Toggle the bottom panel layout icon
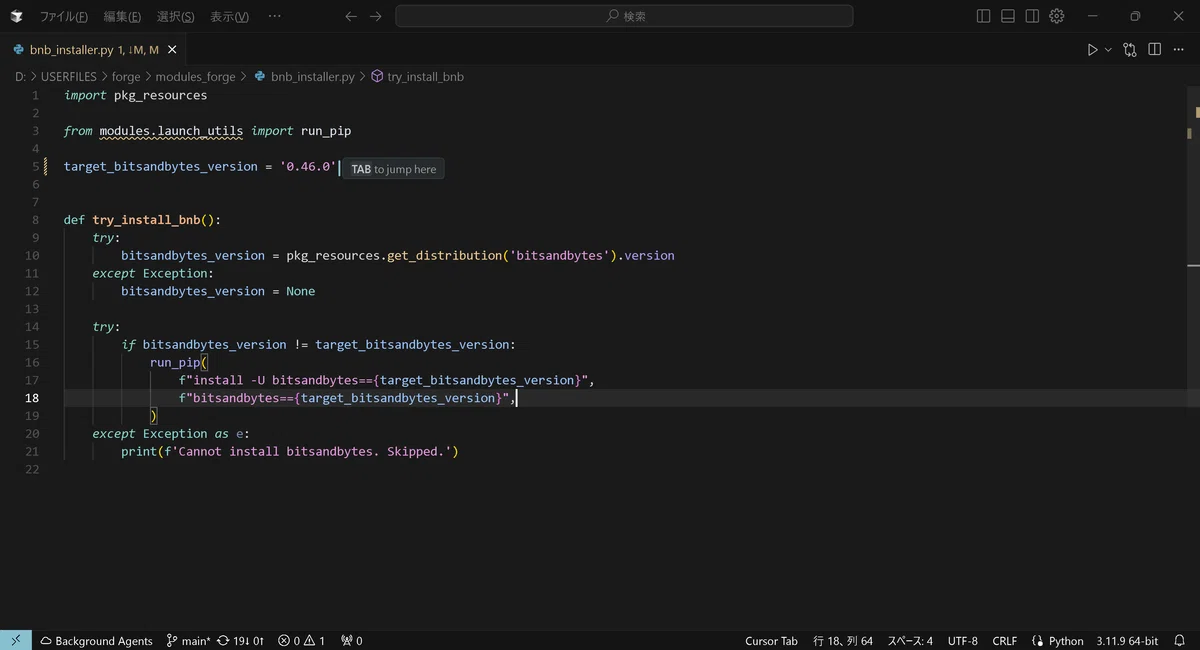Image resolution: width=1200 pixels, height=650 pixels. [x=1008, y=16]
